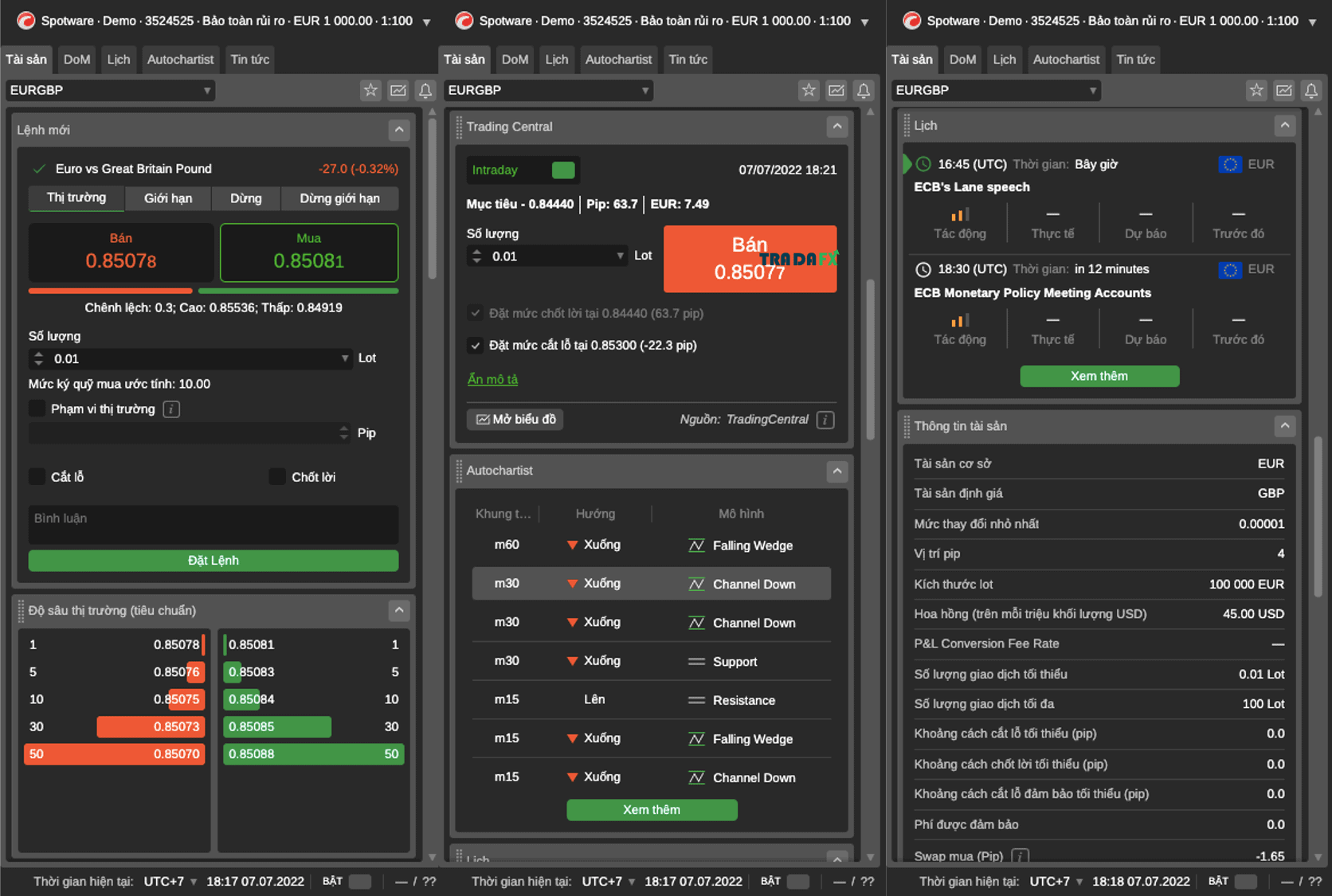Click favorite star icon in right panel
This screenshot has width=1332, height=896.
pos(1256,91)
